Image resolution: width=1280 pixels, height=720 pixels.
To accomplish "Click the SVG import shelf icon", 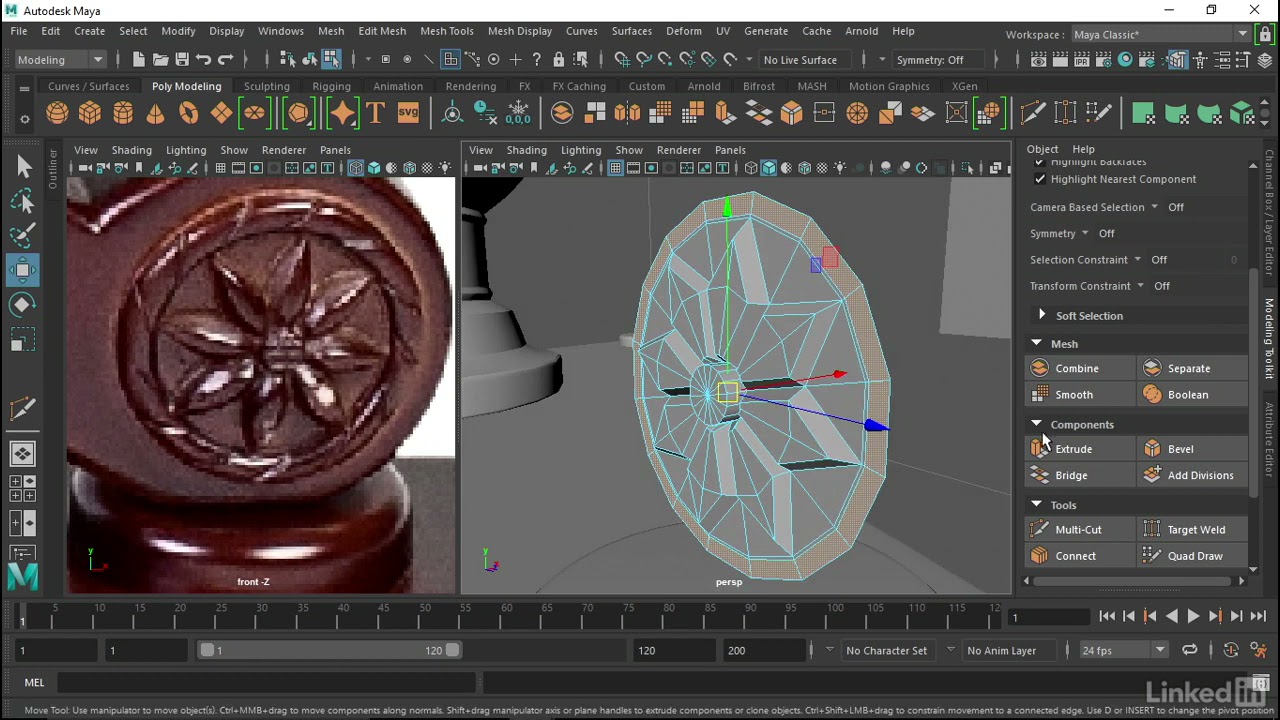I will point(408,113).
